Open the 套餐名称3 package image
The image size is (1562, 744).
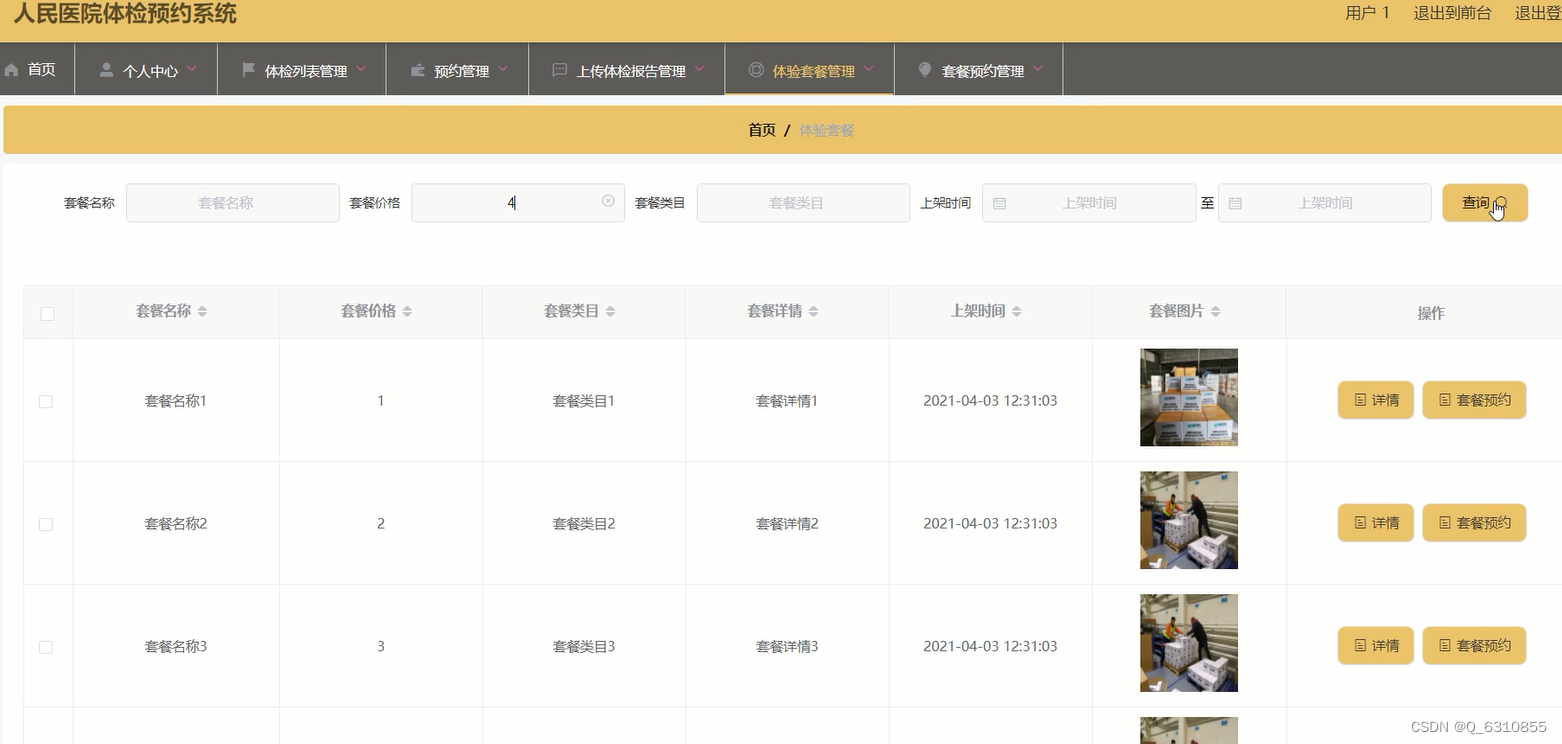1189,643
